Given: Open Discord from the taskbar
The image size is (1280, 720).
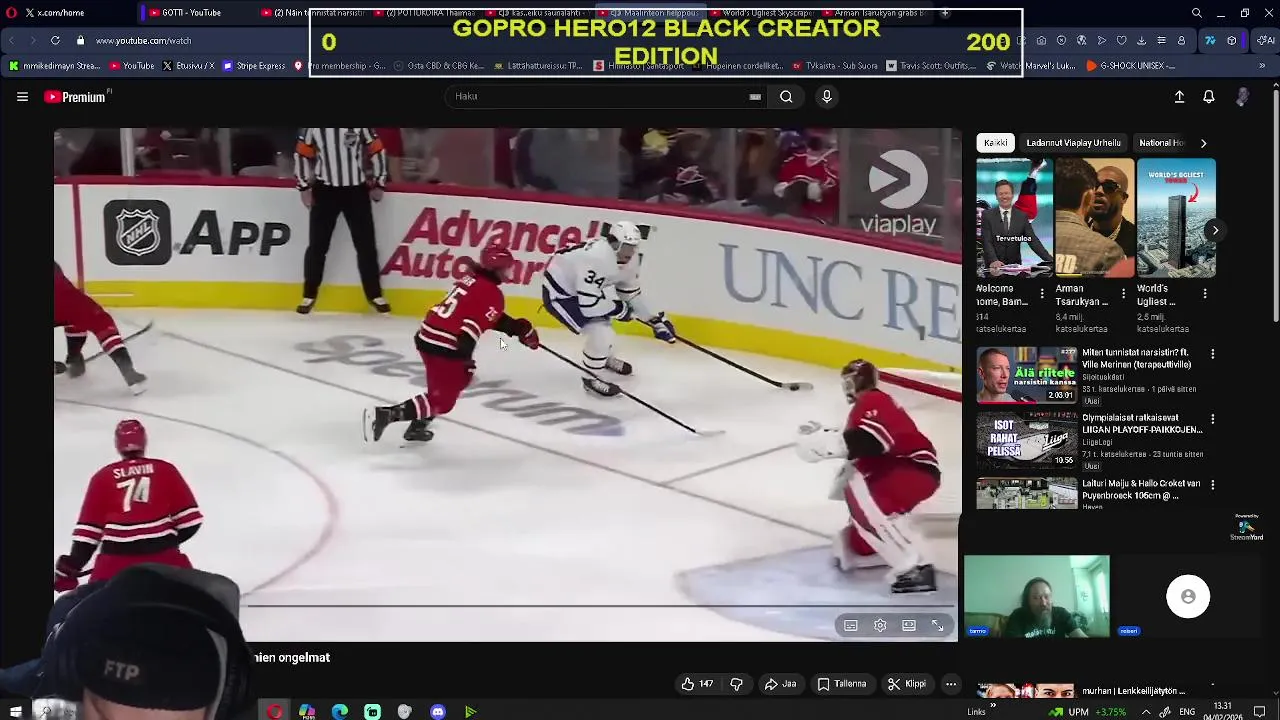Looking at the screenshot, I should 438,712.
